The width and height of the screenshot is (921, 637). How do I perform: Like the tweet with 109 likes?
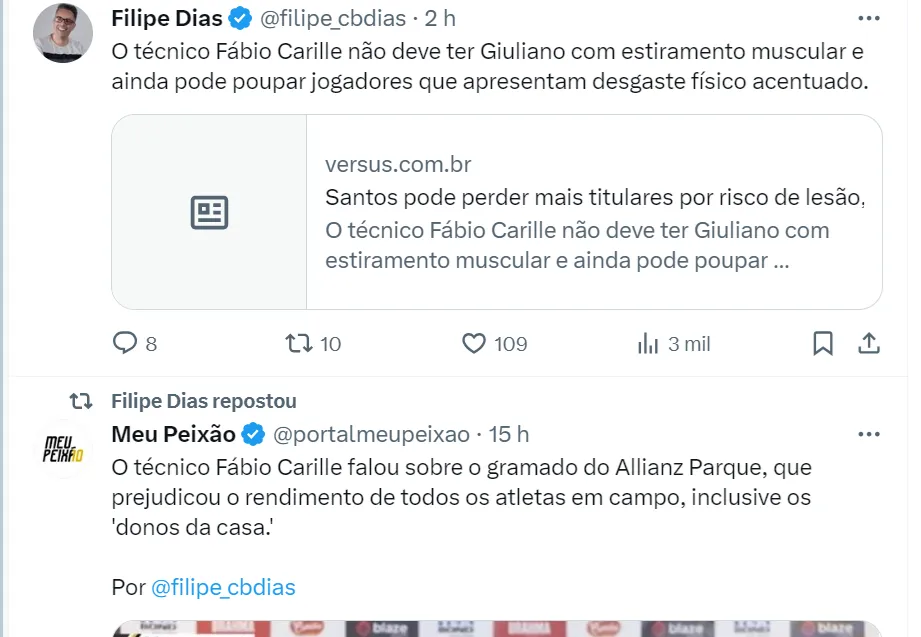[x=474, y=344]
